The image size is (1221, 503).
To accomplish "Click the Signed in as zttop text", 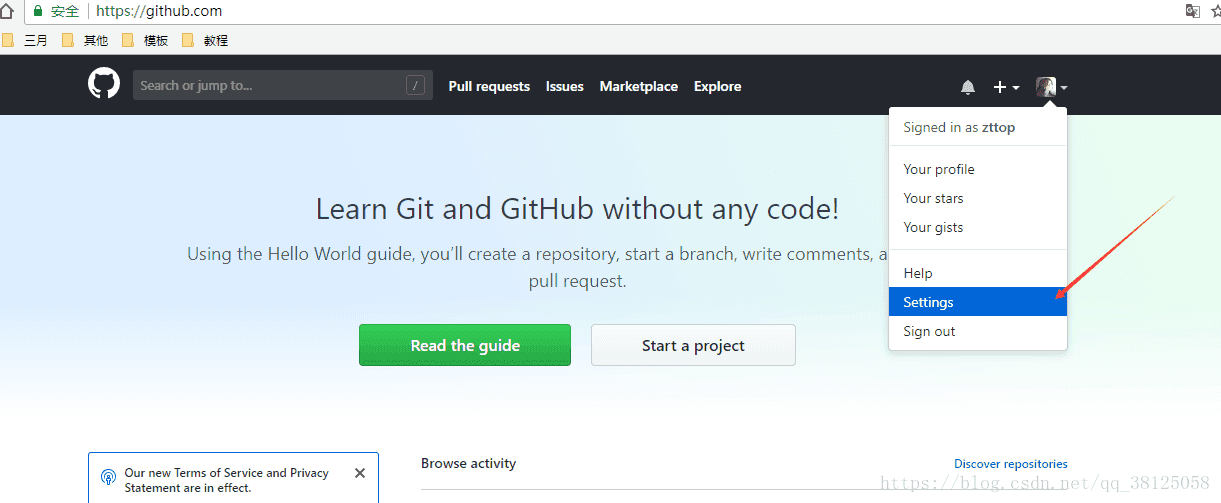I will point(959,127).
